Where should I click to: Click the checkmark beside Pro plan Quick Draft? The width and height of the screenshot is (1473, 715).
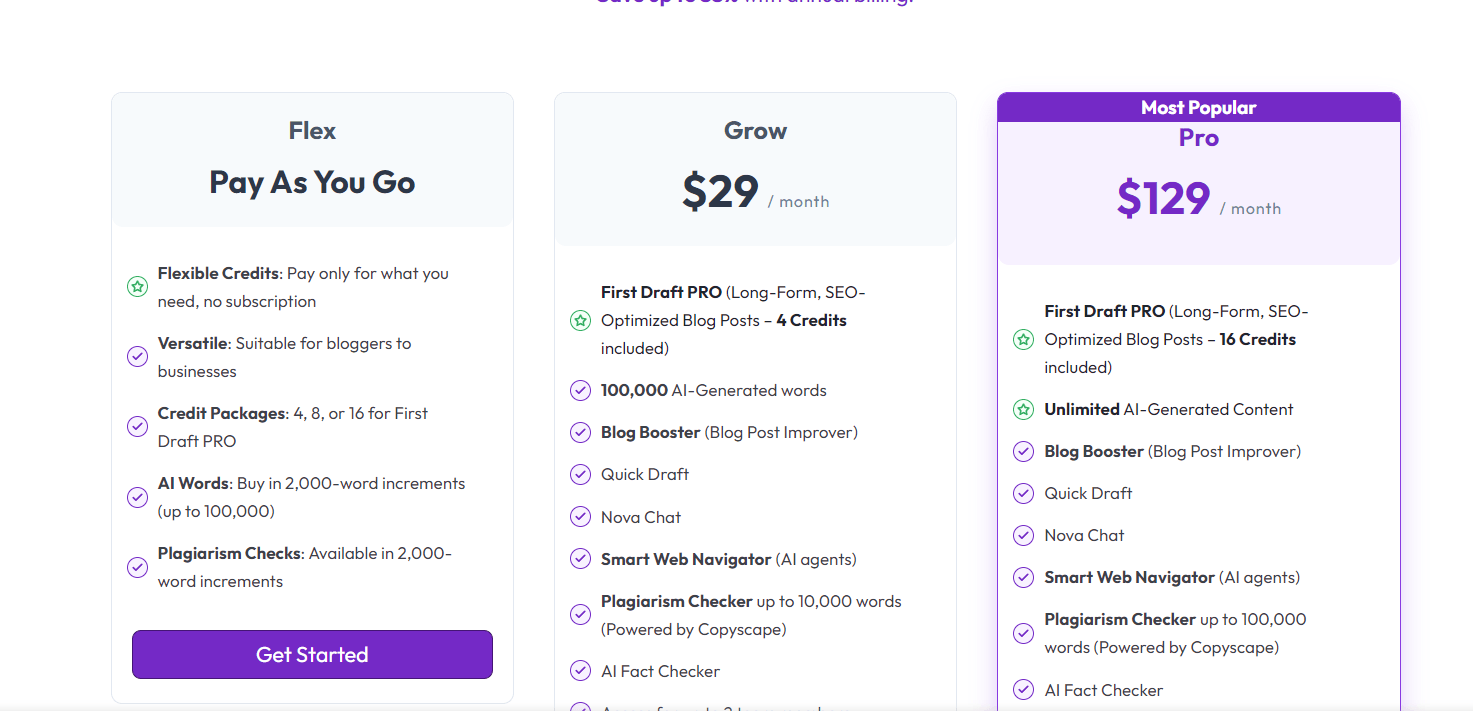tap(1023, 493)
